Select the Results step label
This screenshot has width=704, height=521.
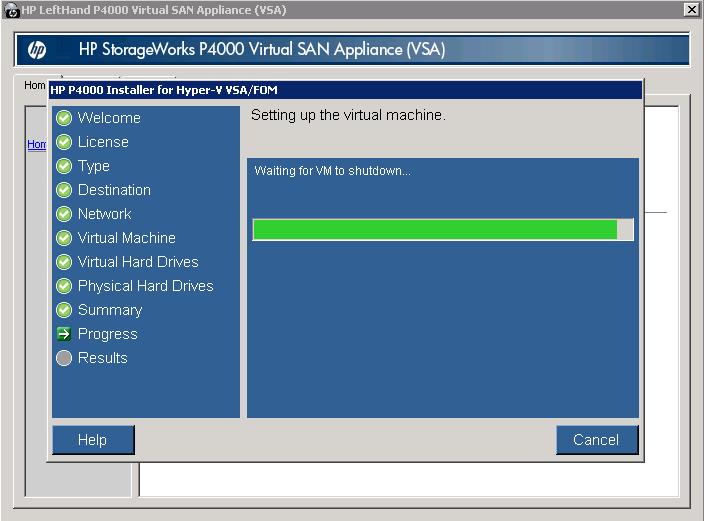(x=103, y=358)
